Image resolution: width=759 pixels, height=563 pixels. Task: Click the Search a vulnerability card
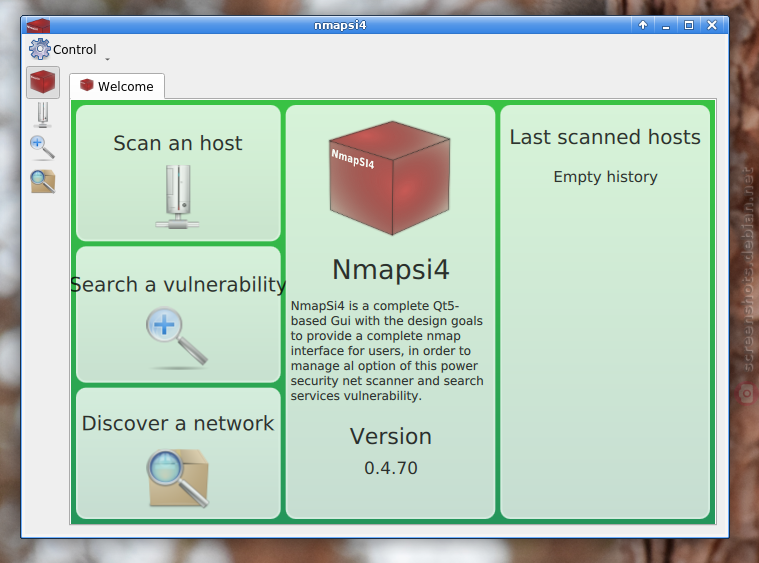pyautogui.click(x=178, y=314)
